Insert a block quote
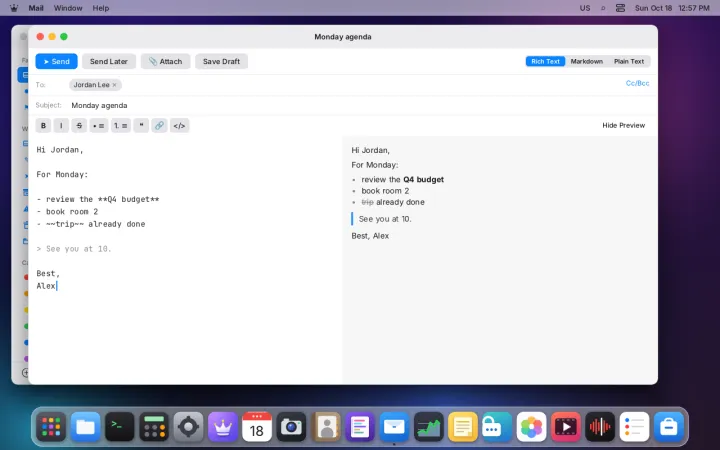 pyautogui.click(x=141, y=125)
